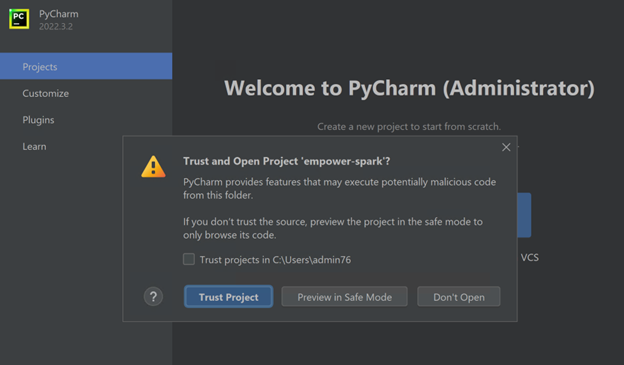Open the dialog help question mark
Screen dimensions: 624x365
point(153,297)
